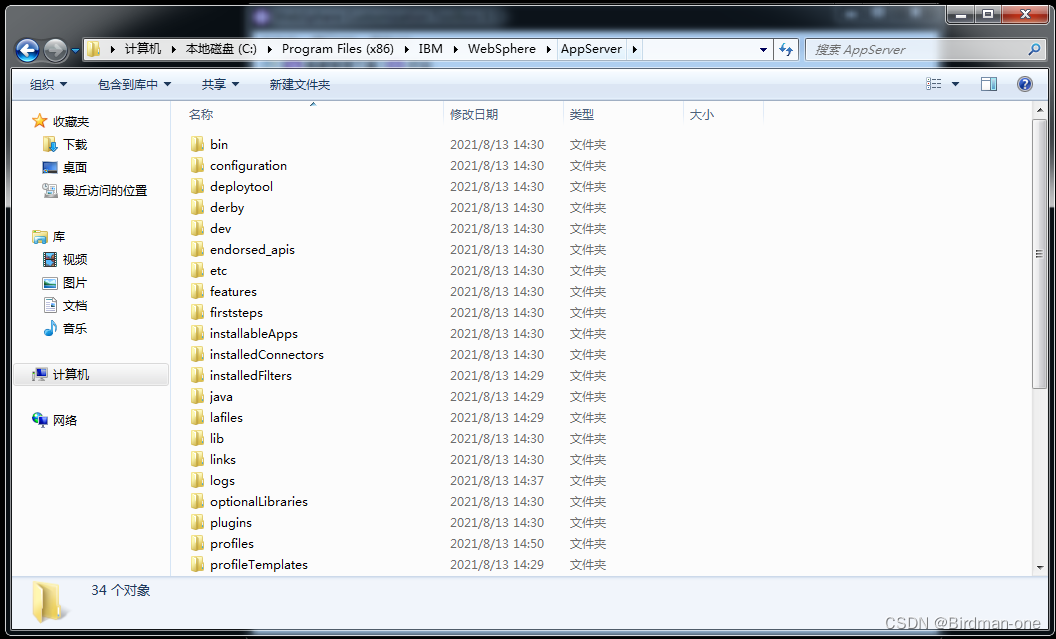The width and height of the screenshot is (1056, 639).
Task: Sort by the 名称 column header
Action: coord(201,114)
